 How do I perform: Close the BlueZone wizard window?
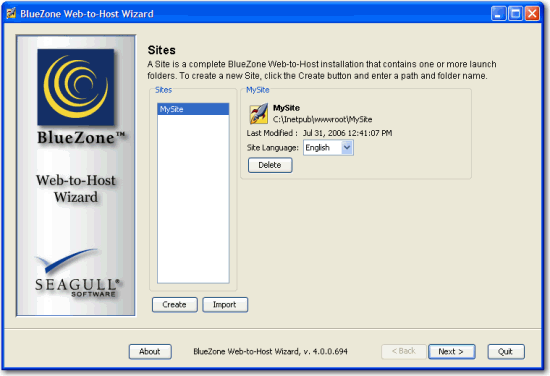pos(532,14)
